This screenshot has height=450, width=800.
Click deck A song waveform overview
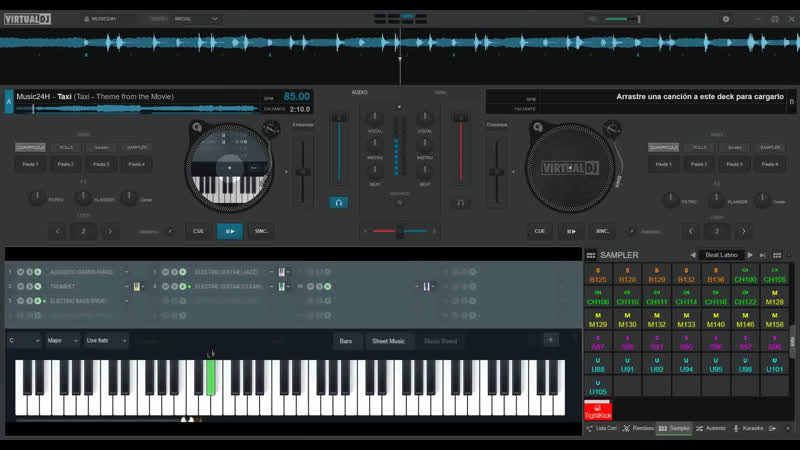point(137,109)
